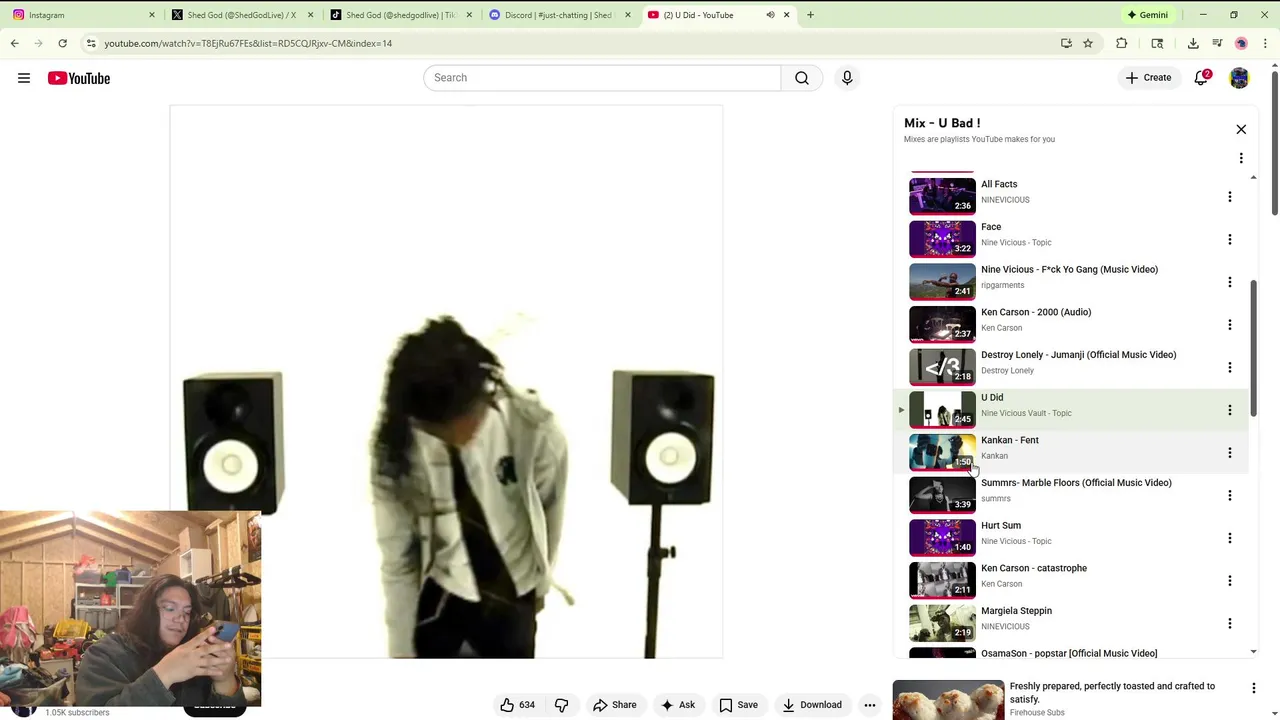Play Face by Nine Vicious
Screen dimensions: 1280x720
click(x=942, y=239)
